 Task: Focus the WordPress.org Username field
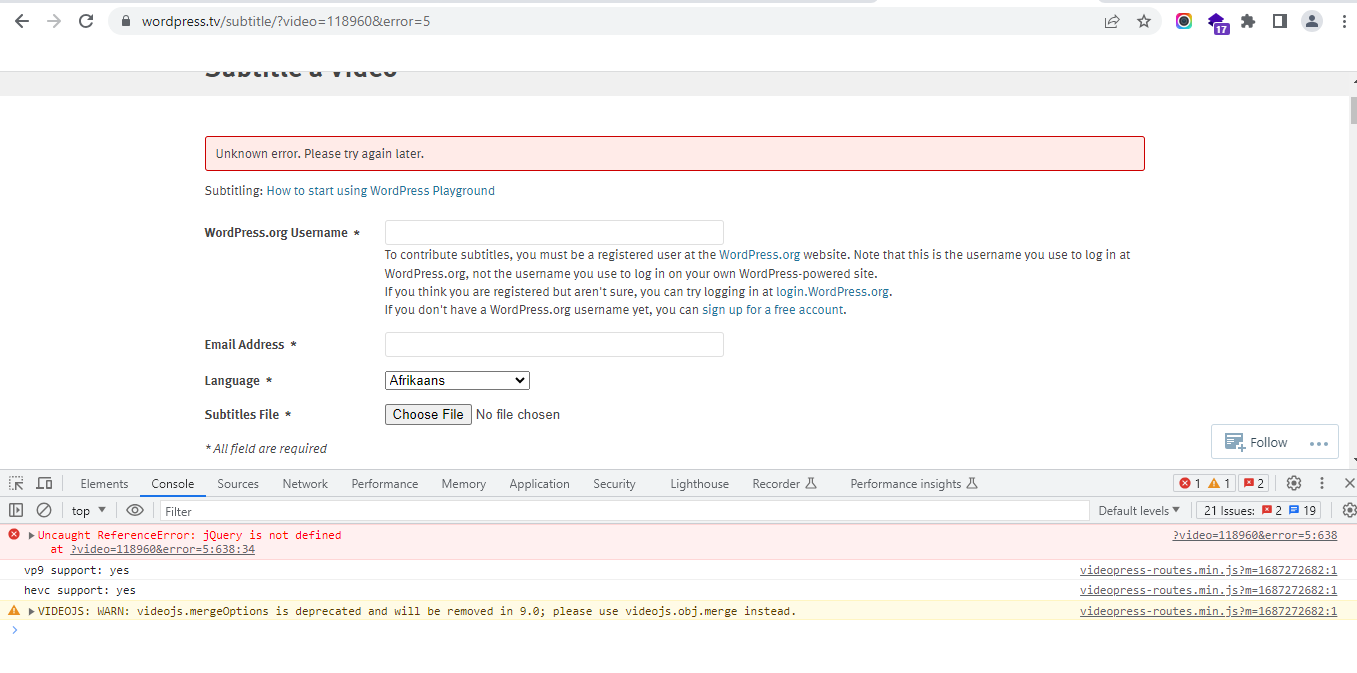(554, 233)
